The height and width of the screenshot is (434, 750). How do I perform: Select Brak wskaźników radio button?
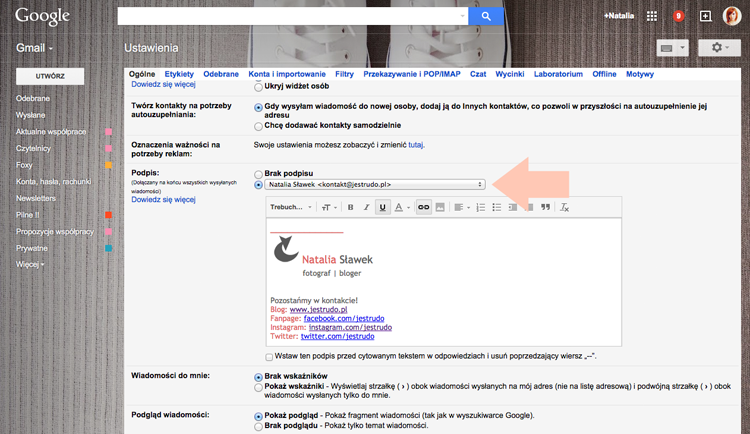258,377
